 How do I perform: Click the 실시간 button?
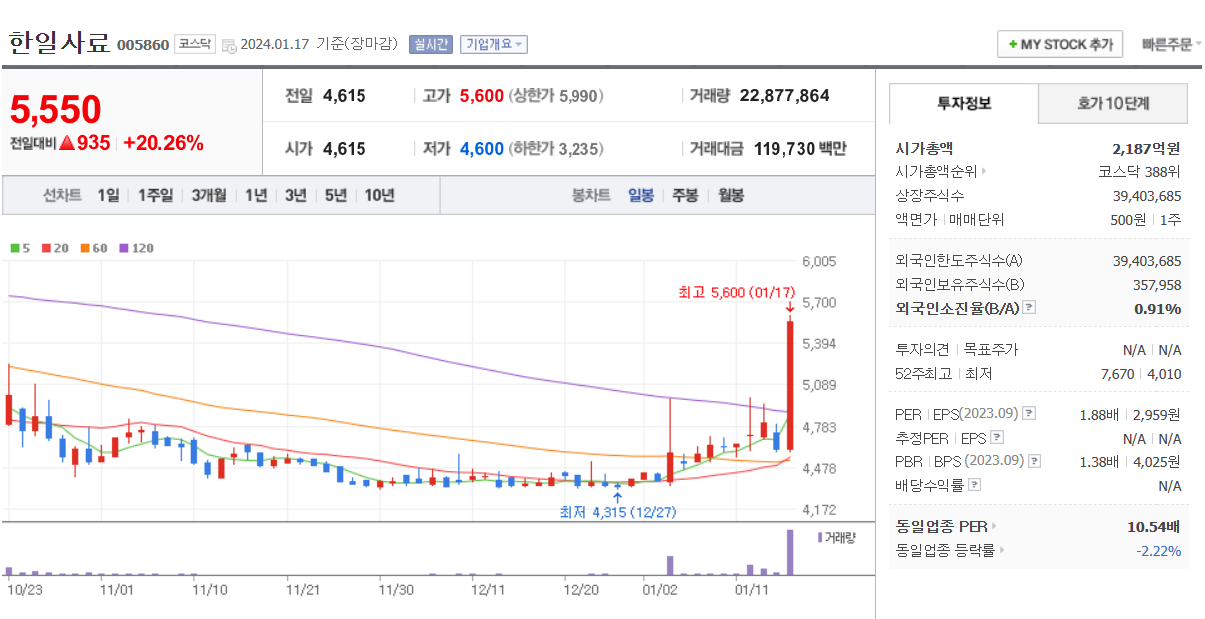[432, 44]
